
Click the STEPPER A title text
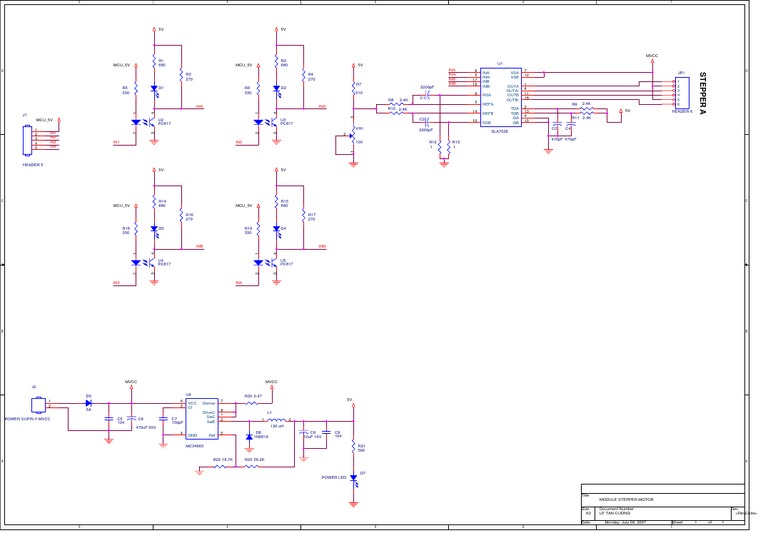703,93
